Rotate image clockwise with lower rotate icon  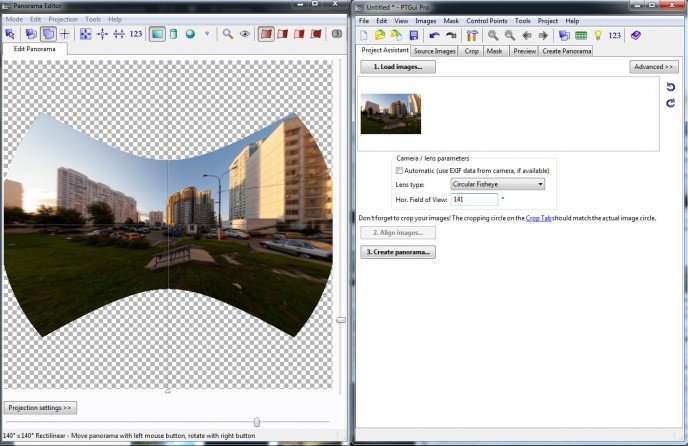coord(670,103)
